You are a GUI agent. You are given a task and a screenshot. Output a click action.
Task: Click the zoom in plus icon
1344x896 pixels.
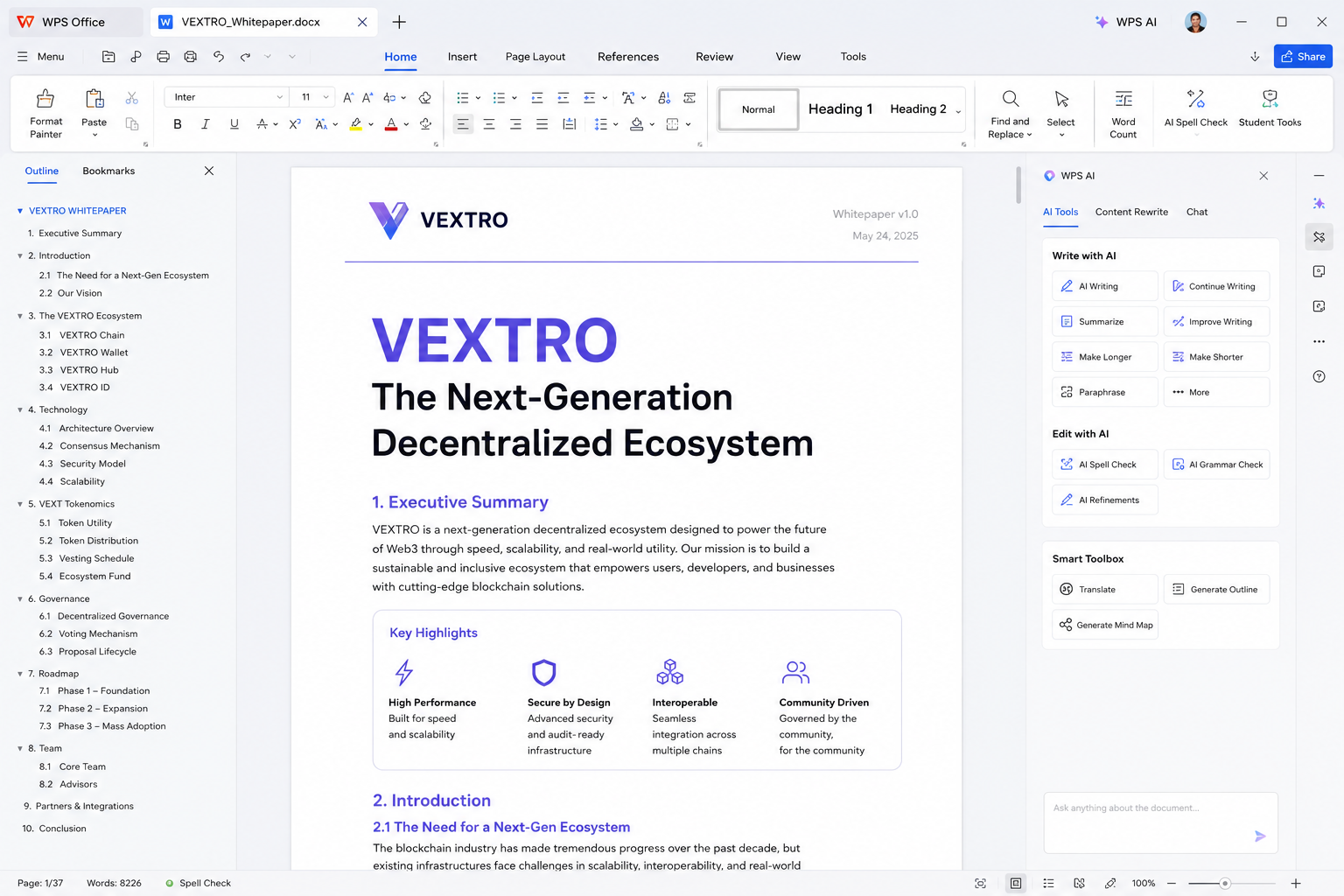coord(1296,884)
